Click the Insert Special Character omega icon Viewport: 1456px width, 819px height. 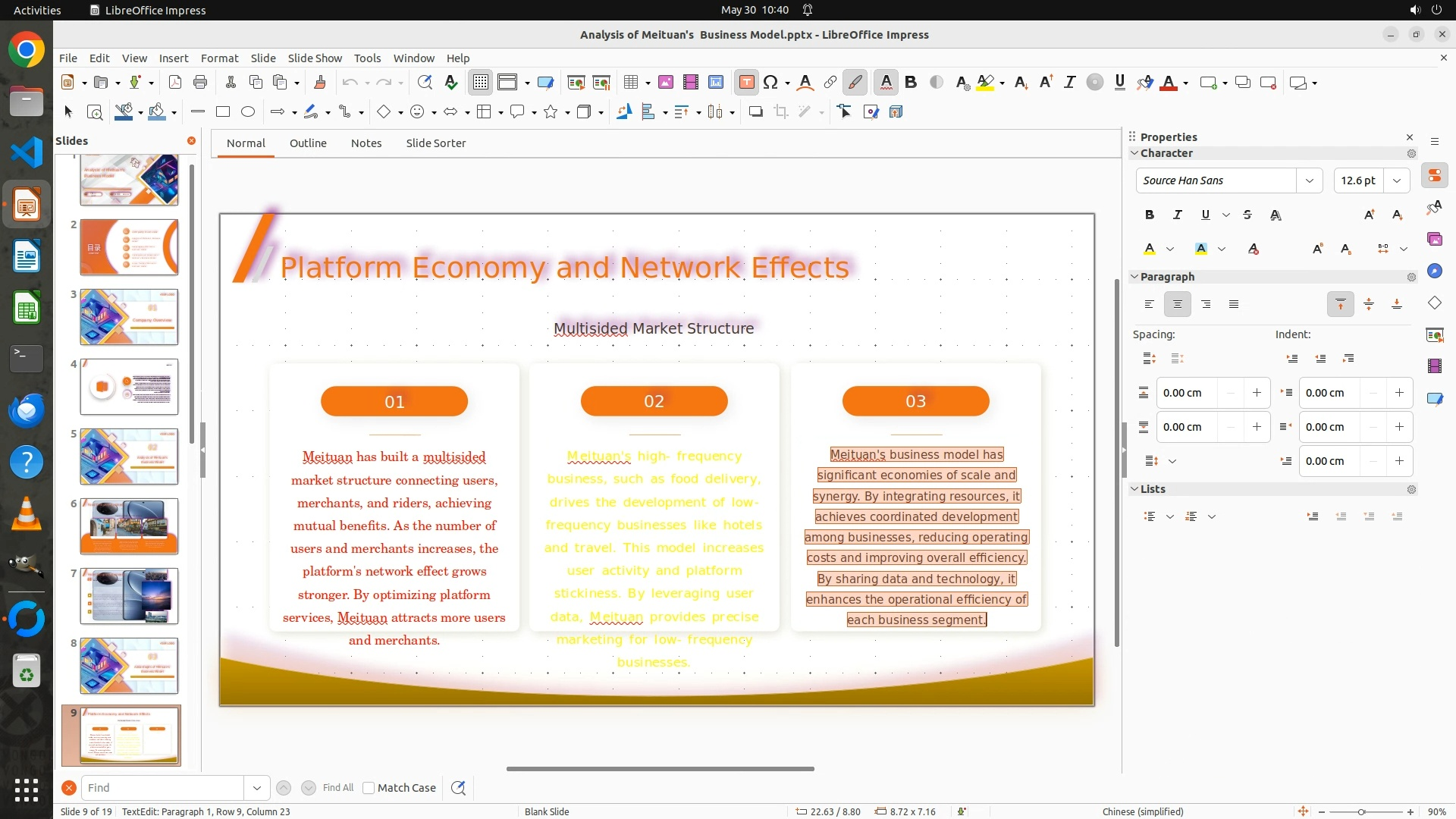pos(770,83)
